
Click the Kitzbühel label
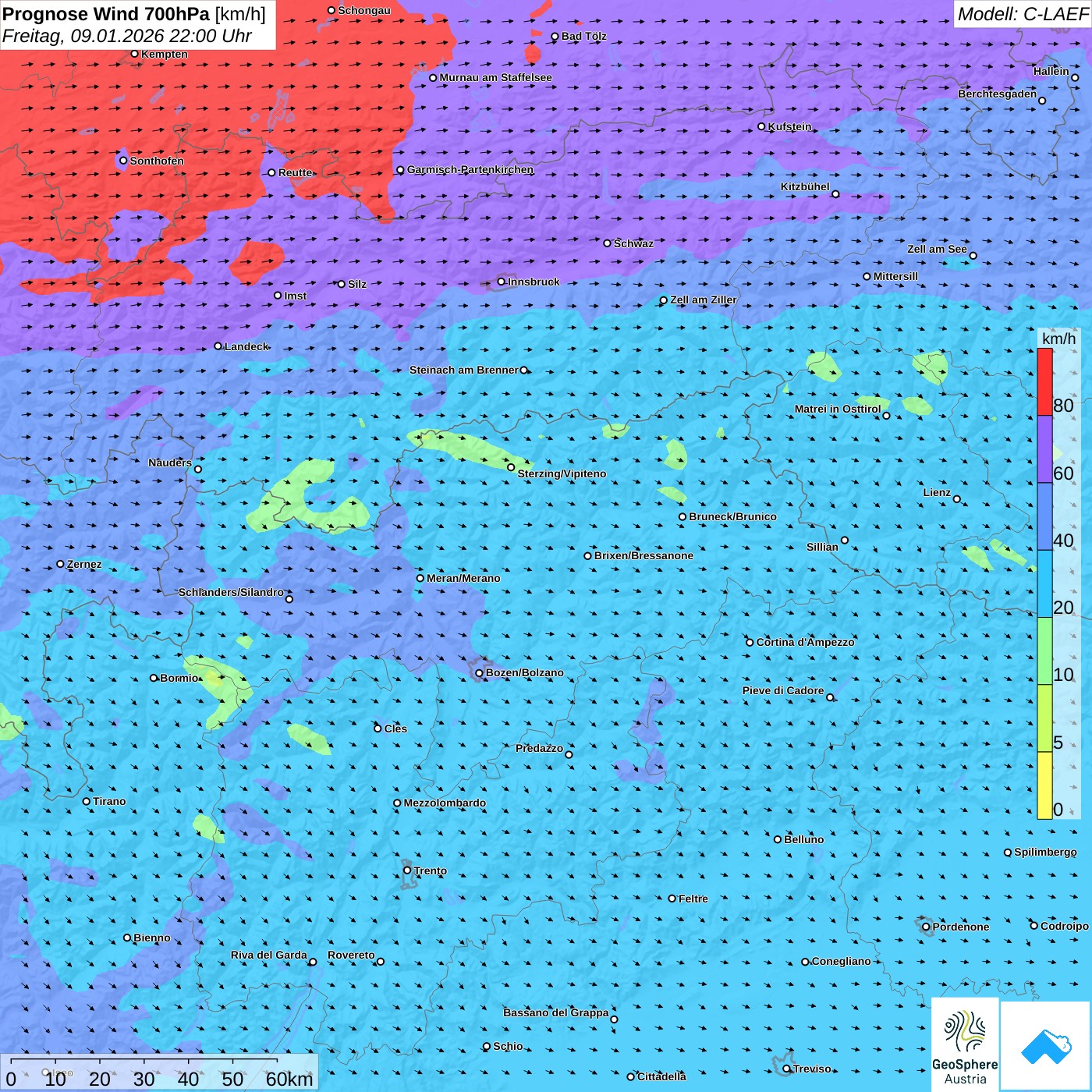coord(805,186)
